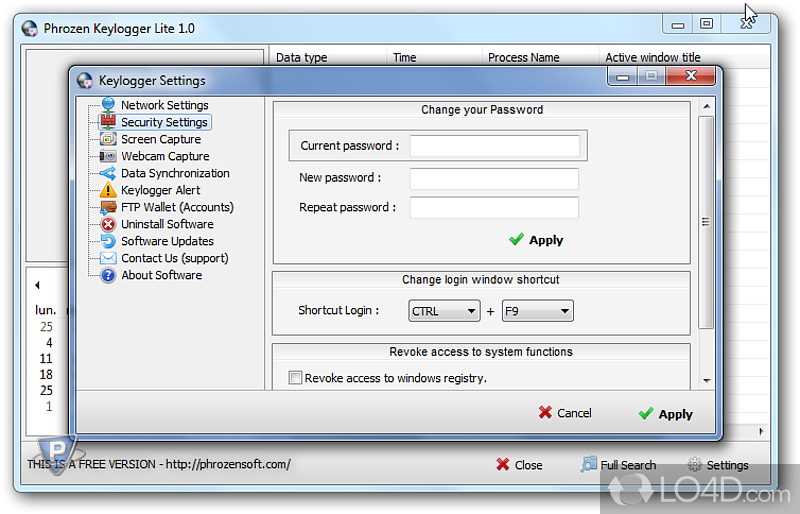Screen dimensions: 800x514
Task: Select the Keylogger Alert warning icon
Action: [x=108, y=190]
